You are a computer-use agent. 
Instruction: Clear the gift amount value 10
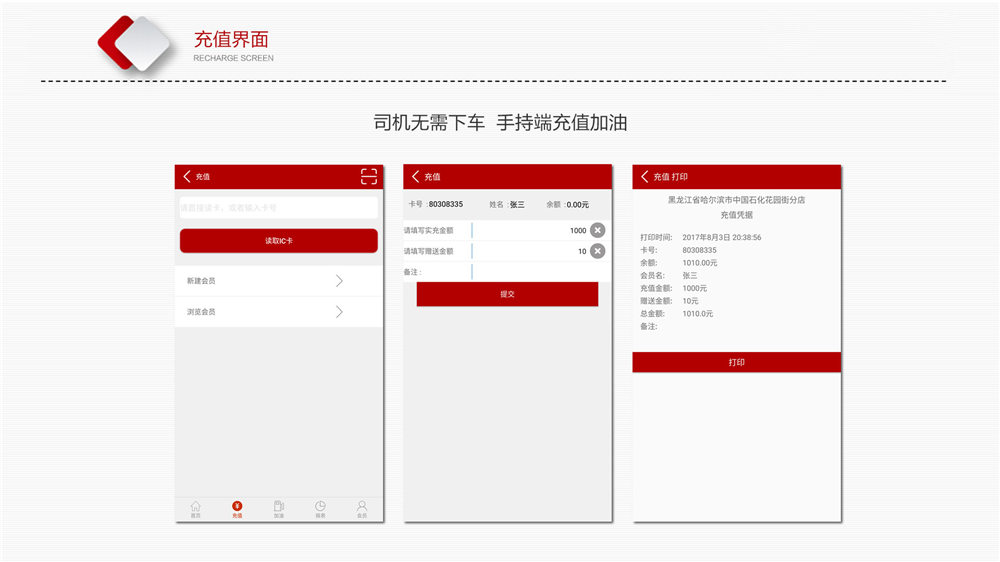pos(597,251)
